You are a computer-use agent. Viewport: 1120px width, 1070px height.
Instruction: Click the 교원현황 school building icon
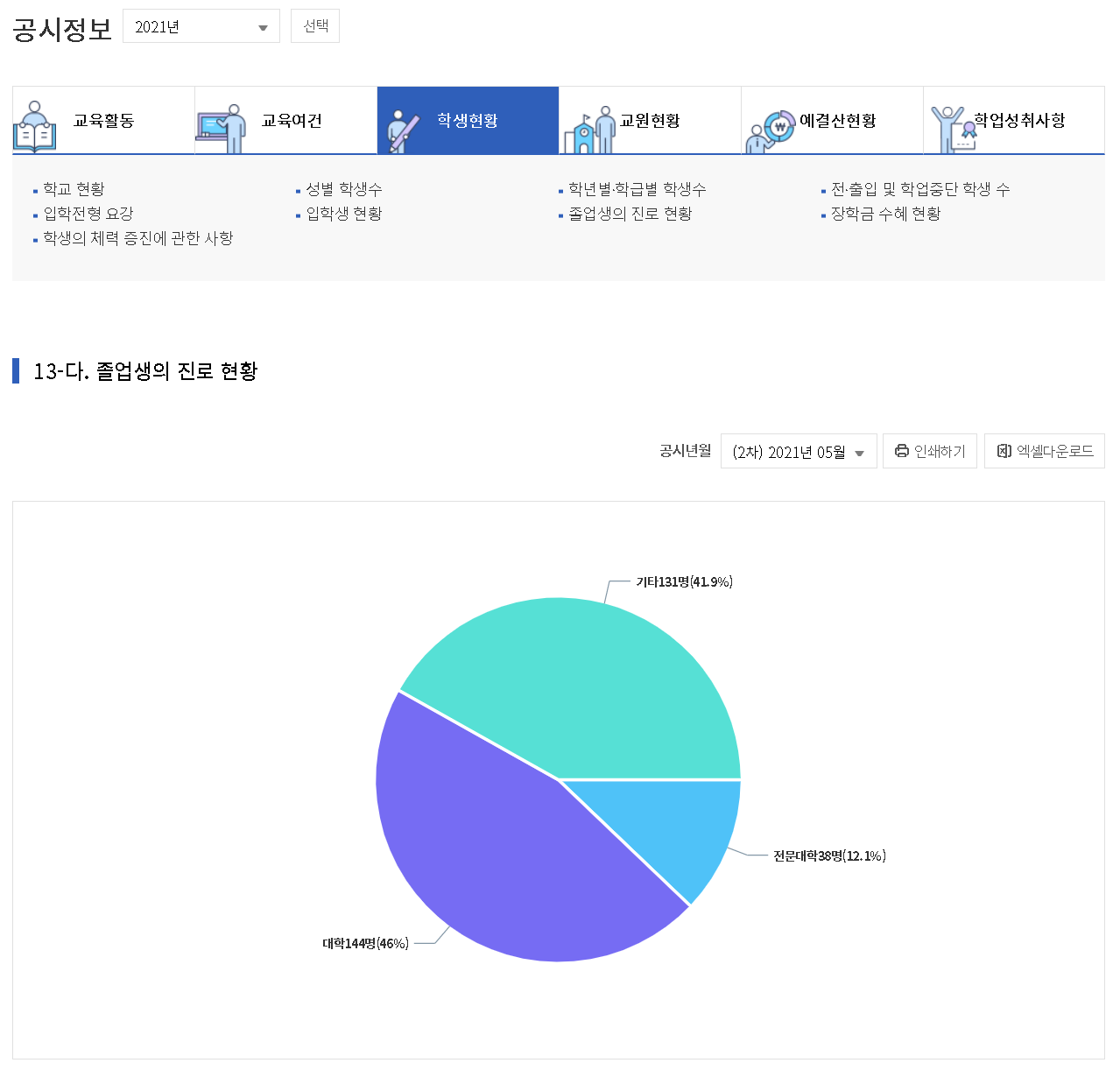coord(589,130)
